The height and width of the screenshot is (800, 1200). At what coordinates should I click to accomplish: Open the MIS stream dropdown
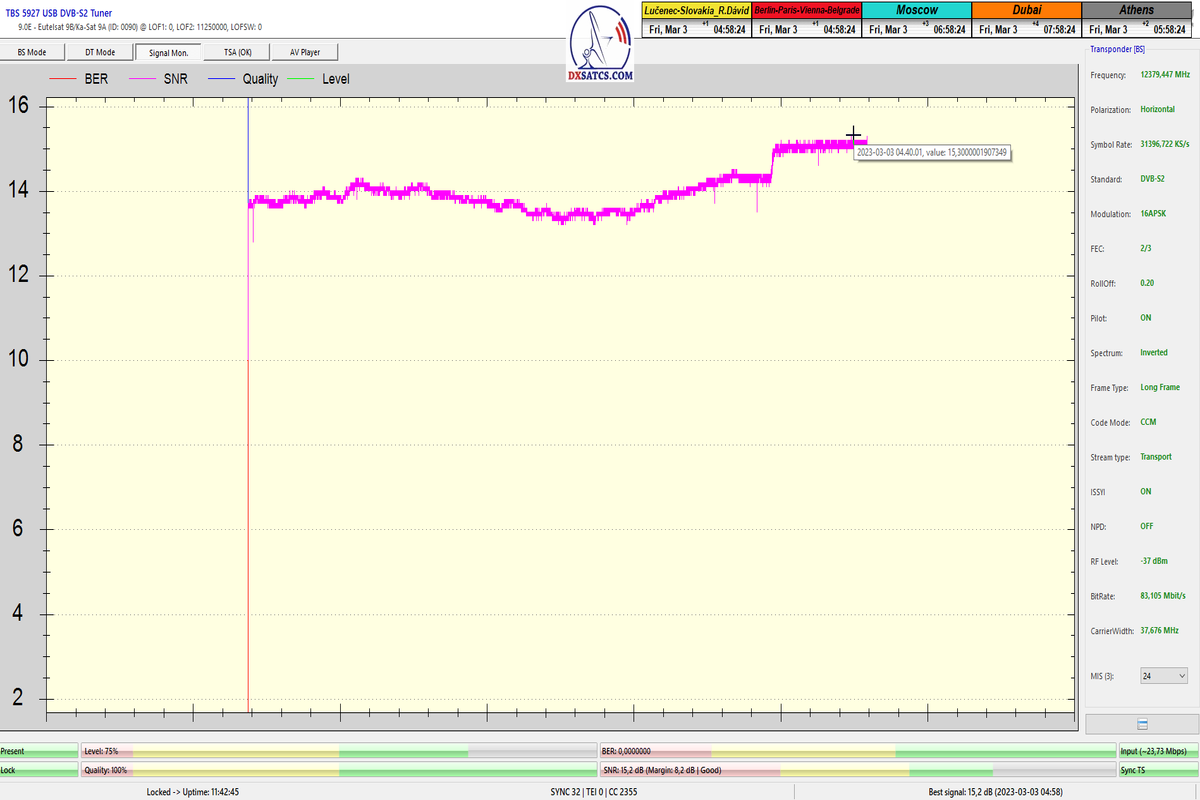[x=1164, y=676]
